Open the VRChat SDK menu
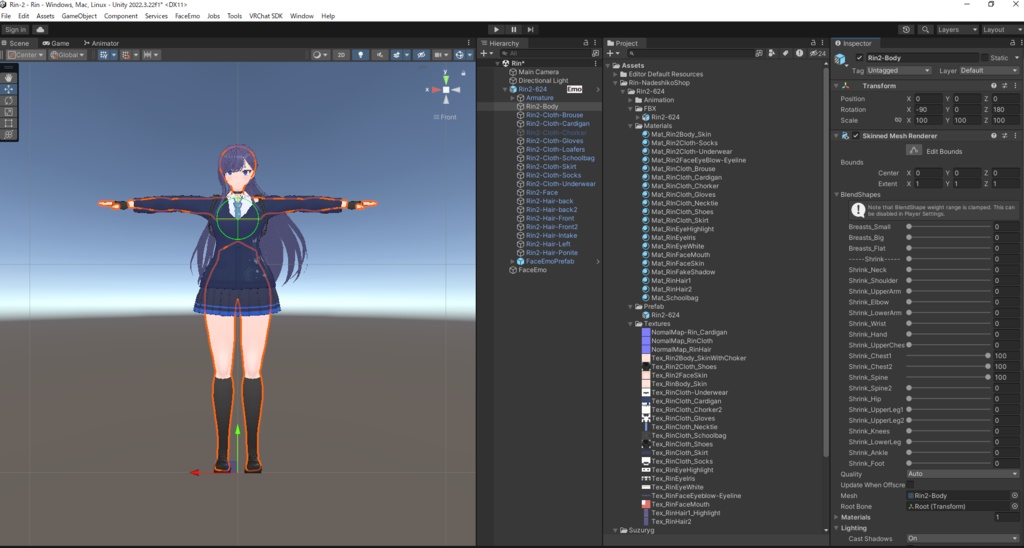The image size is (1024, 548). click(266, 16)
